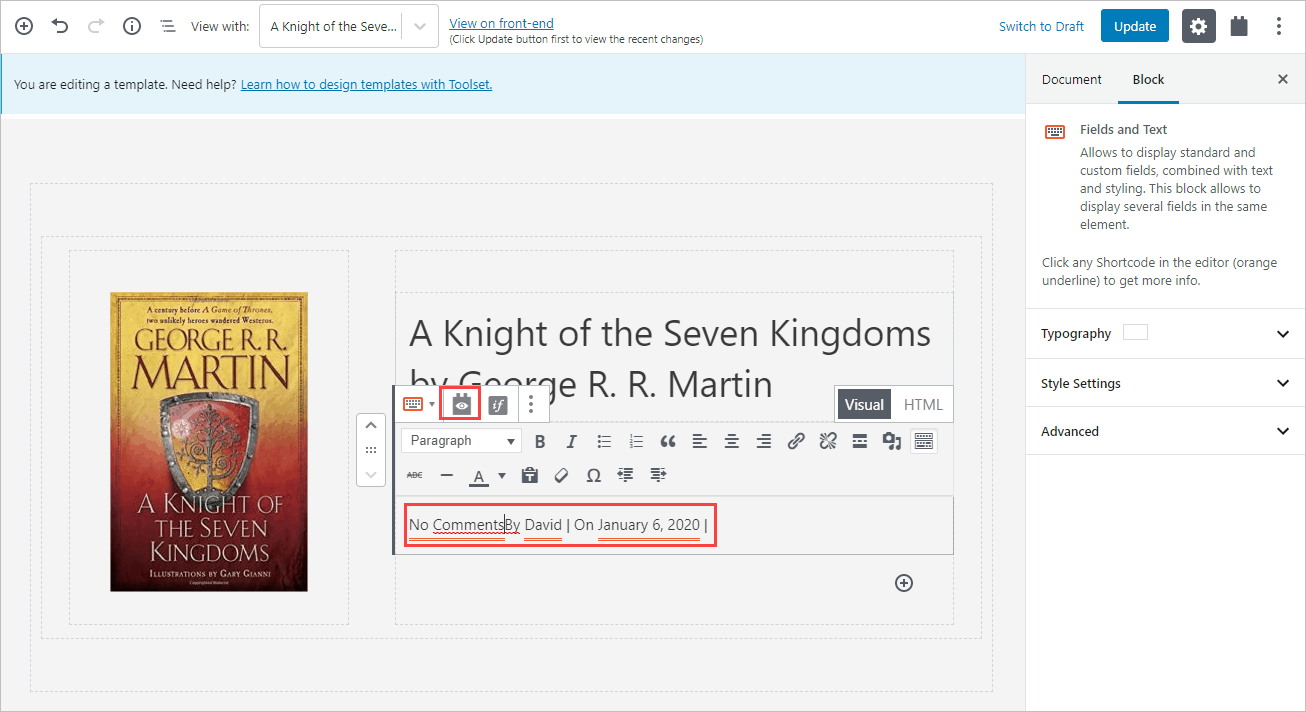
Task: Insert a bulleted list
Action: click(x=604, y=441)
